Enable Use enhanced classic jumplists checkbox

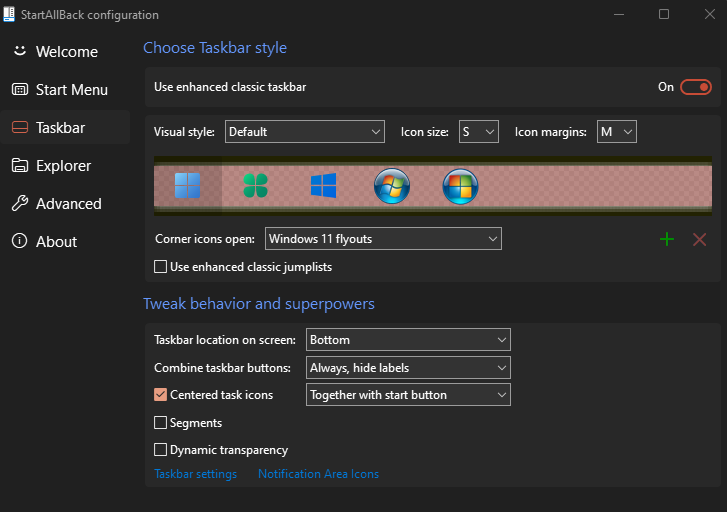coord(160,267)
